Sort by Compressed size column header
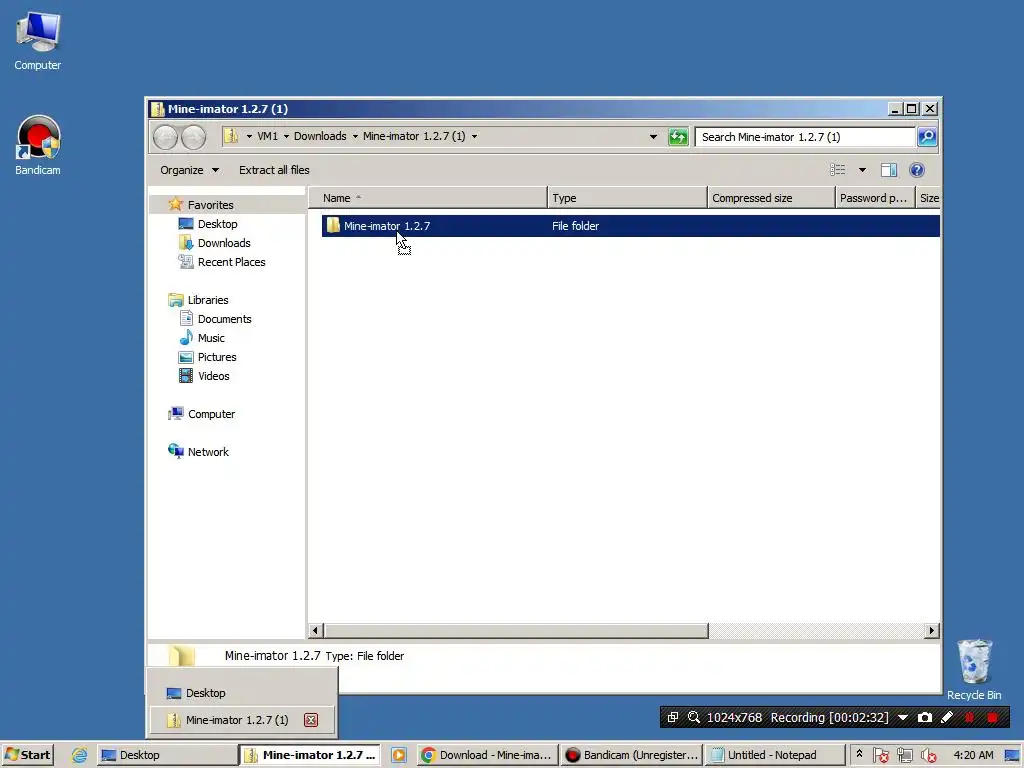This screenshot has height=768, width=1024. coord(771,198)
